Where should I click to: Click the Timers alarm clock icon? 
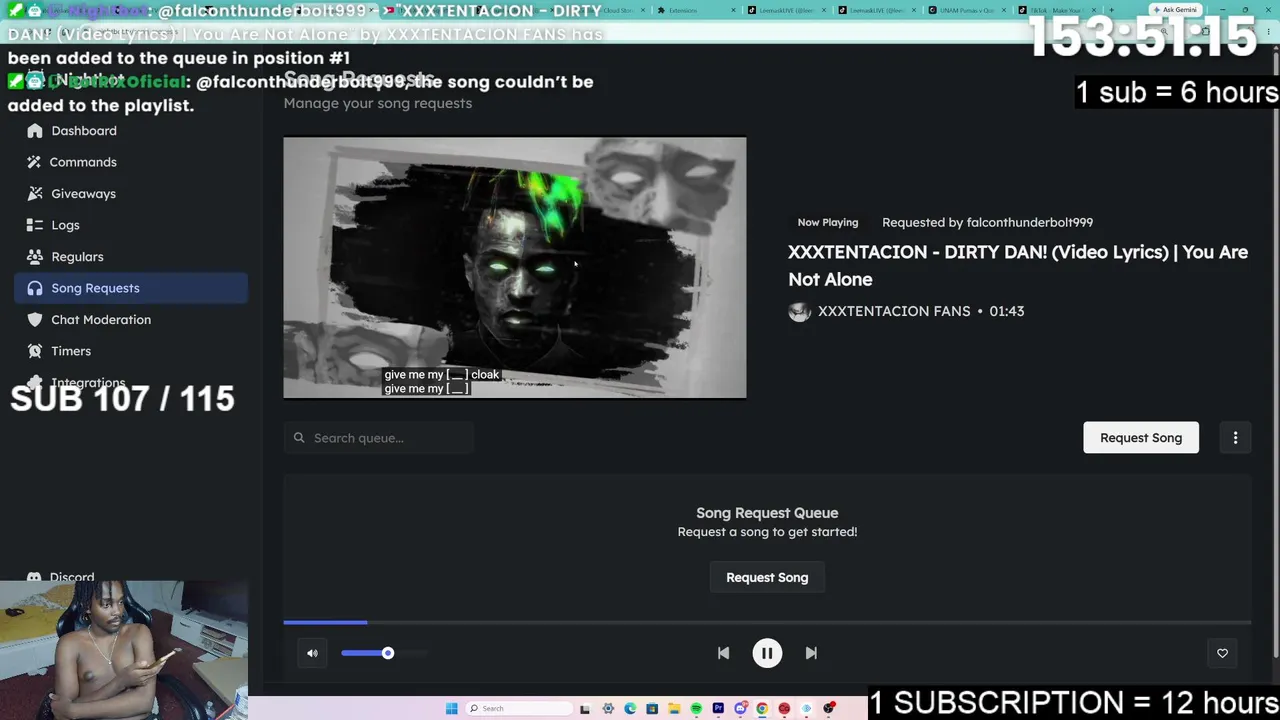(35, 351)
